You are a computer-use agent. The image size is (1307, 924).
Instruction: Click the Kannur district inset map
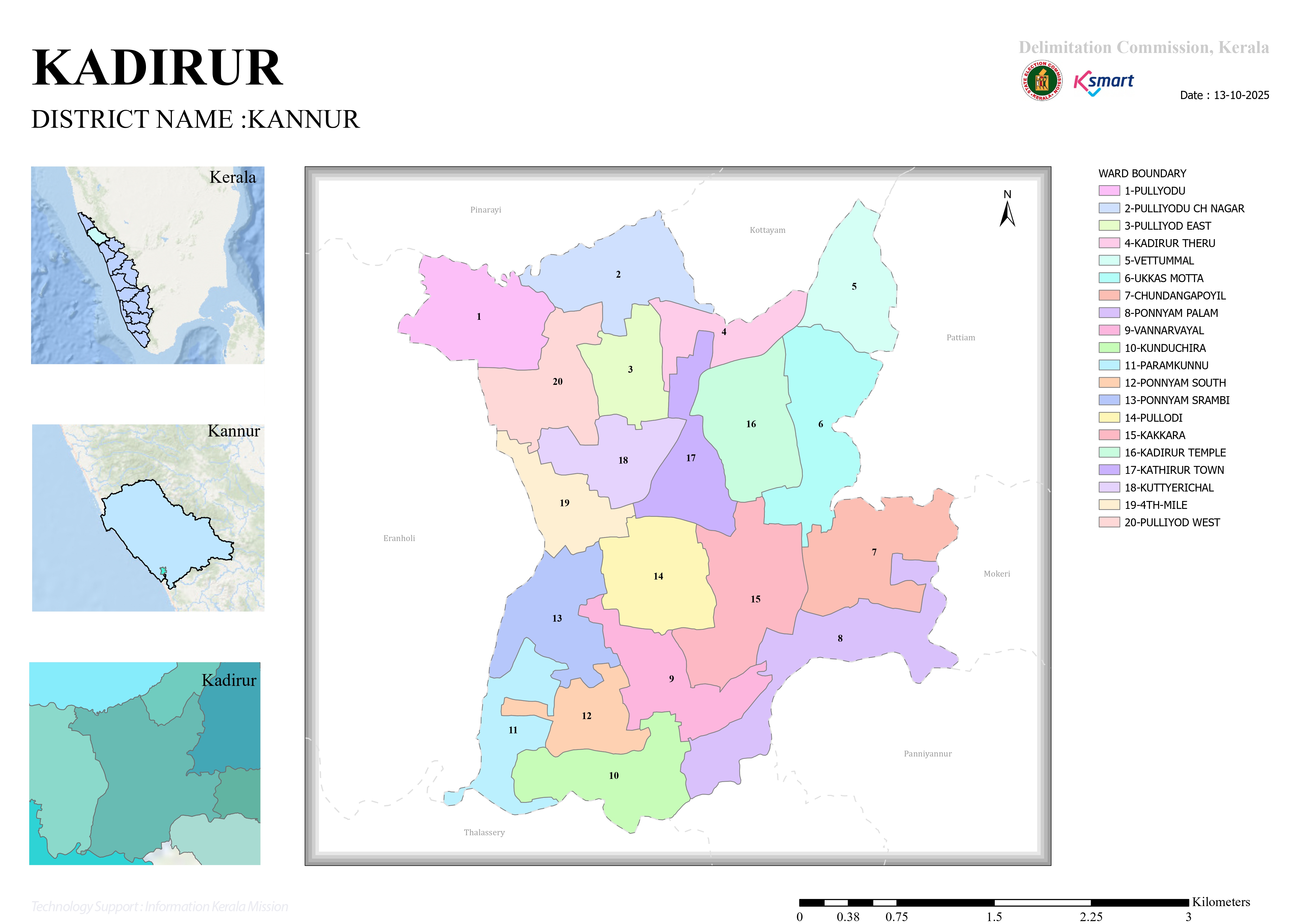click(x=148, y=518)
